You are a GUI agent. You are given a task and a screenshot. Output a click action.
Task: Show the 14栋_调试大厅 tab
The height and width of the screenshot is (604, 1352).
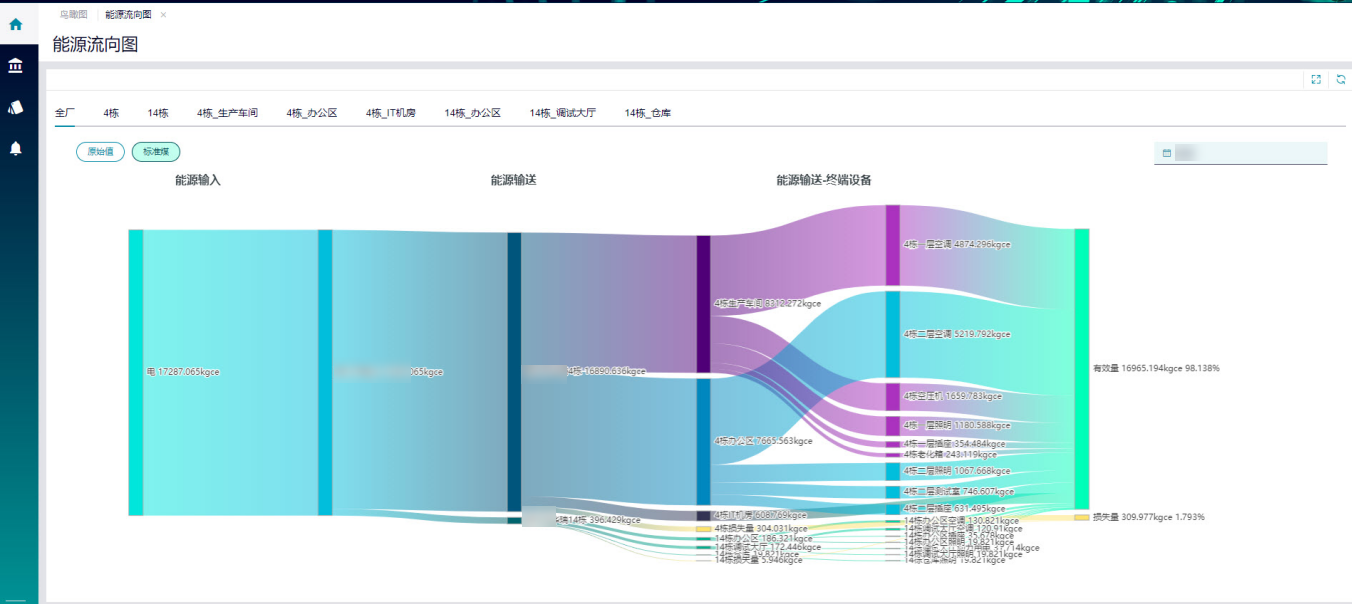click(562, 113)
